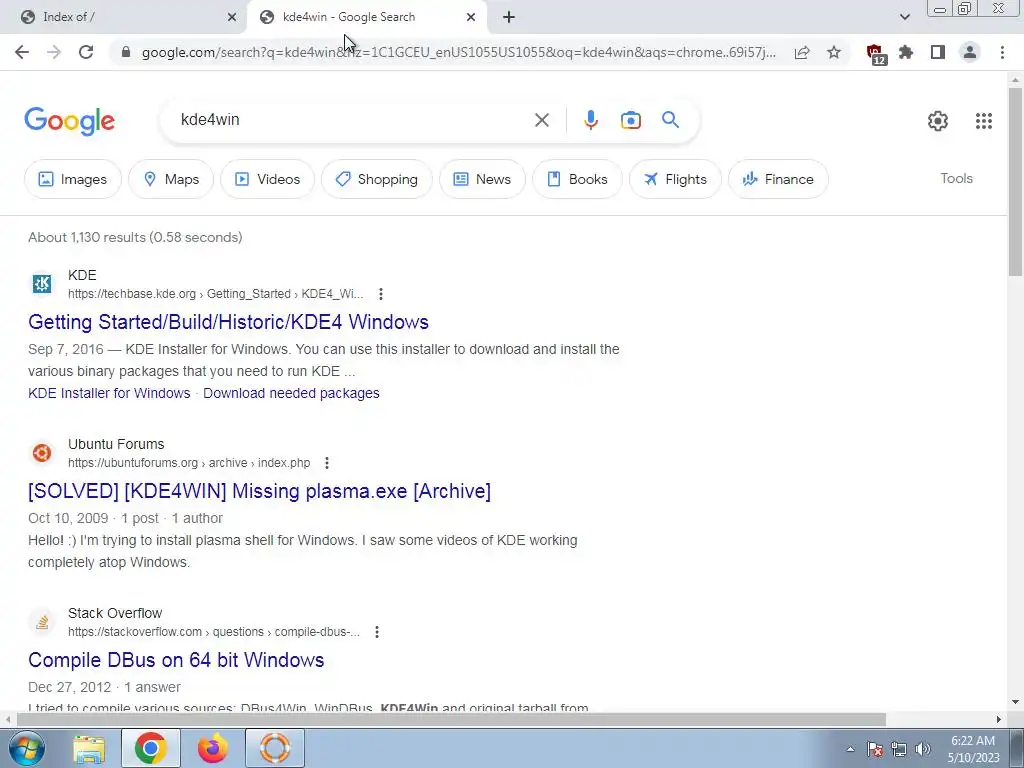Submit search with magnifier icon
The image size is (1024, 768).
[671, 120]
